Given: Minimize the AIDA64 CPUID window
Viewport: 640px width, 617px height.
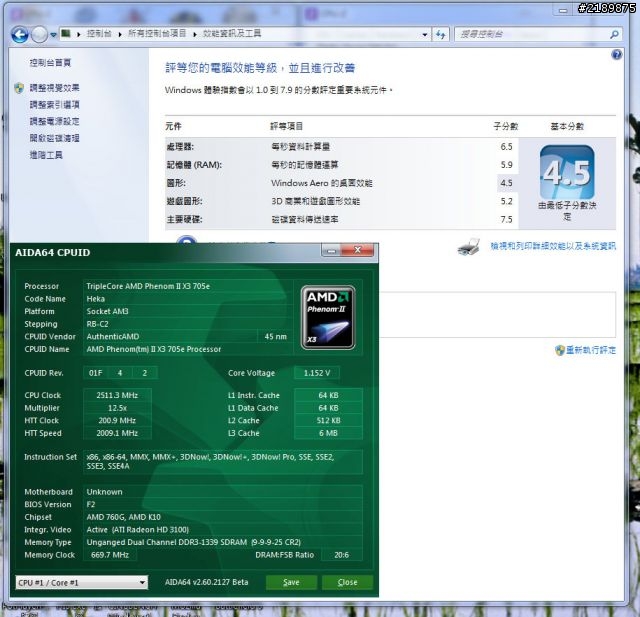Looking at the screenshot, I should [x=331, y=251].
